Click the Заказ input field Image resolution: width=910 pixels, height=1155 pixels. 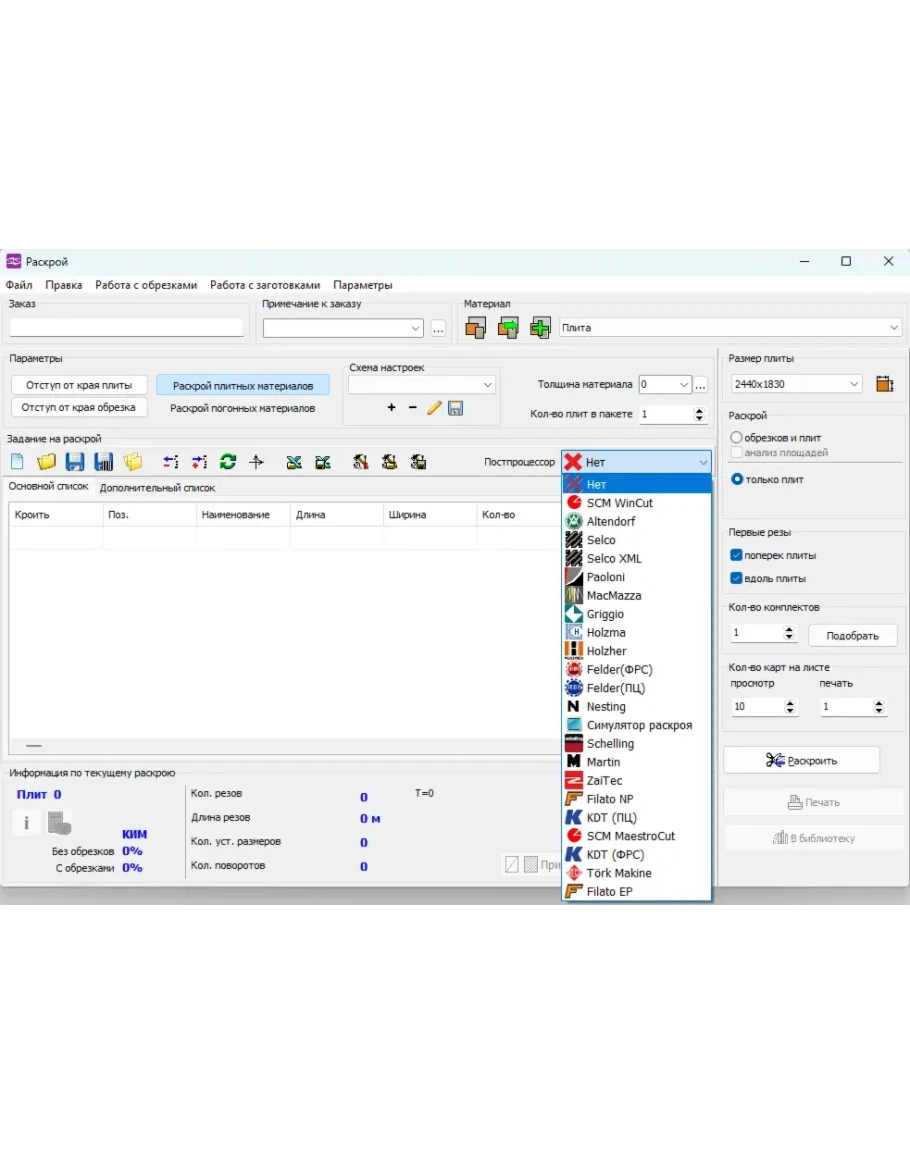(x=126, y=328)
